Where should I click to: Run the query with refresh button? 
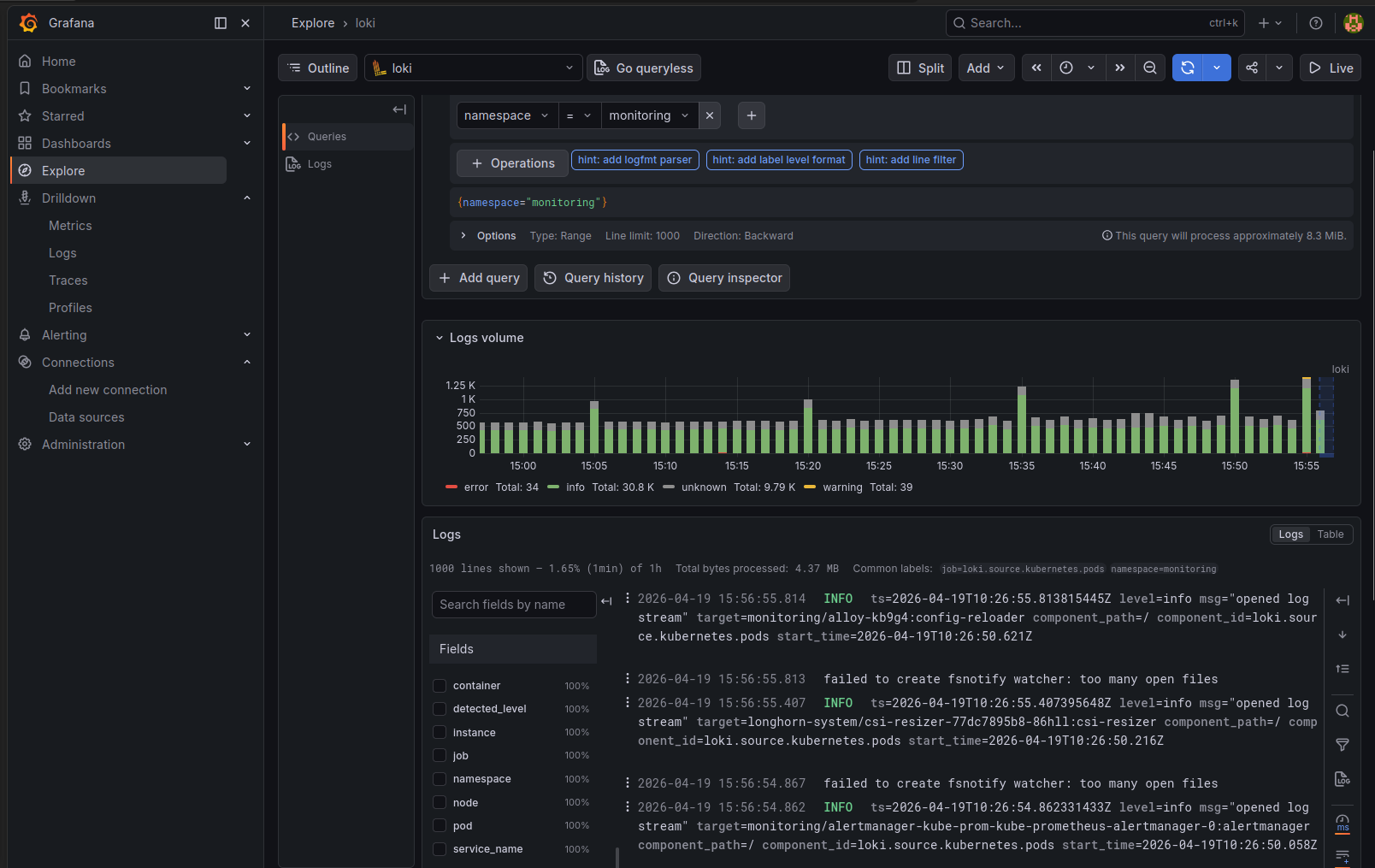pyautogui.click(x=1187, y=68)
